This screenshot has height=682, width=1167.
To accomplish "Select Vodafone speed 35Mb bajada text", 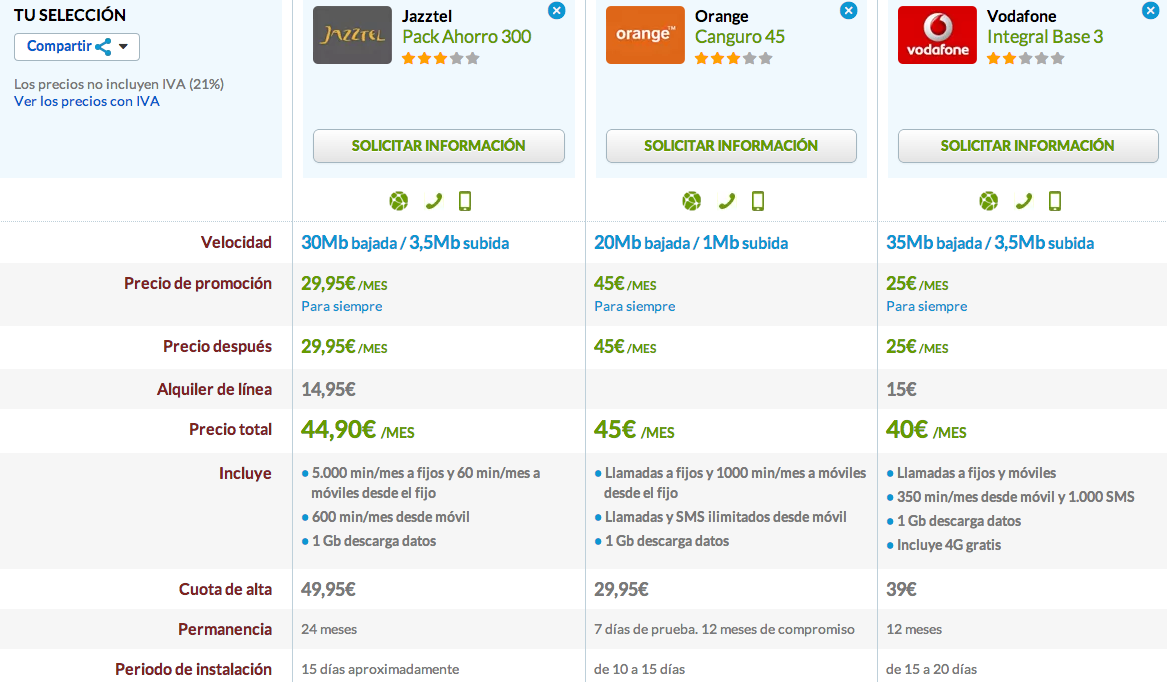I will click(934, 243).
